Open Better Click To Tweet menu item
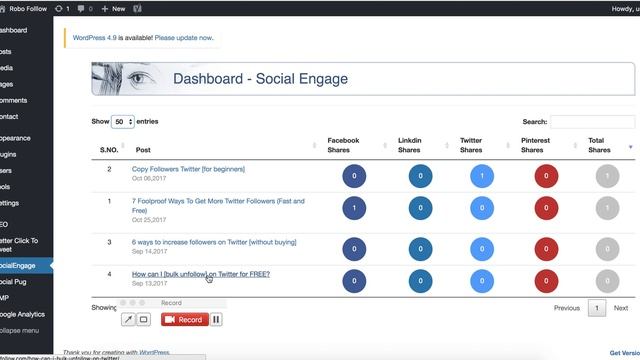 click(x=19, y=245)
